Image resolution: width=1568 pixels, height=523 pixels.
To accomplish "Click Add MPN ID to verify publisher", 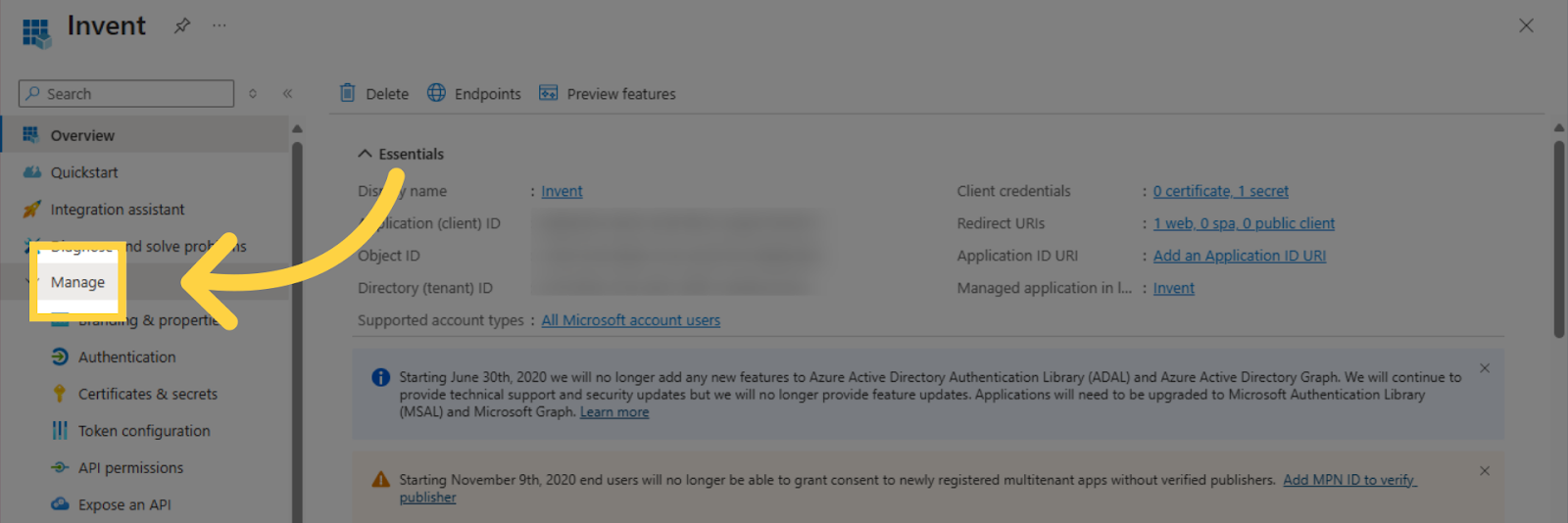I will click(x=1348, y=480).
